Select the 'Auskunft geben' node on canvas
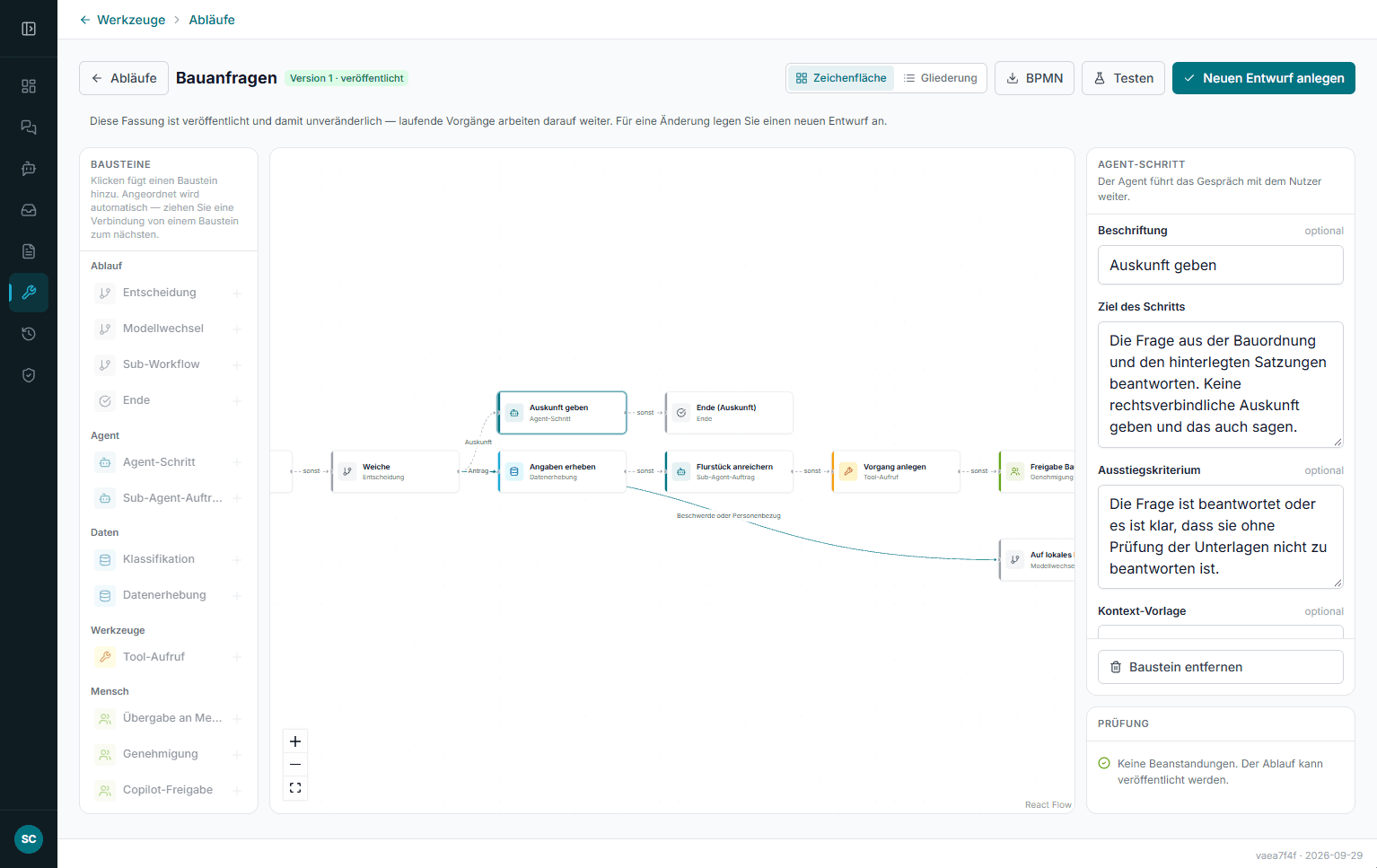Image resolution: width=1377 pixels, height=868 pixels. pyautogui.click(x=562, y=413)
